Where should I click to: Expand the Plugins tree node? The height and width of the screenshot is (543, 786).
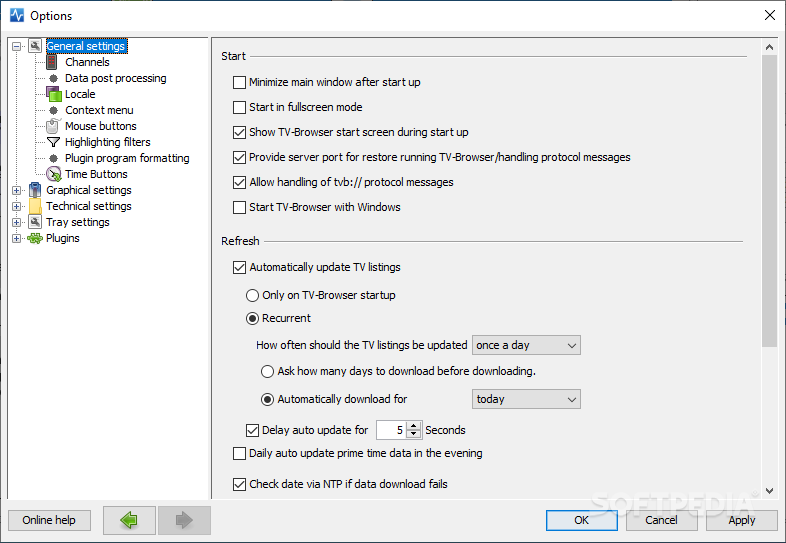[x=17, y=239]
